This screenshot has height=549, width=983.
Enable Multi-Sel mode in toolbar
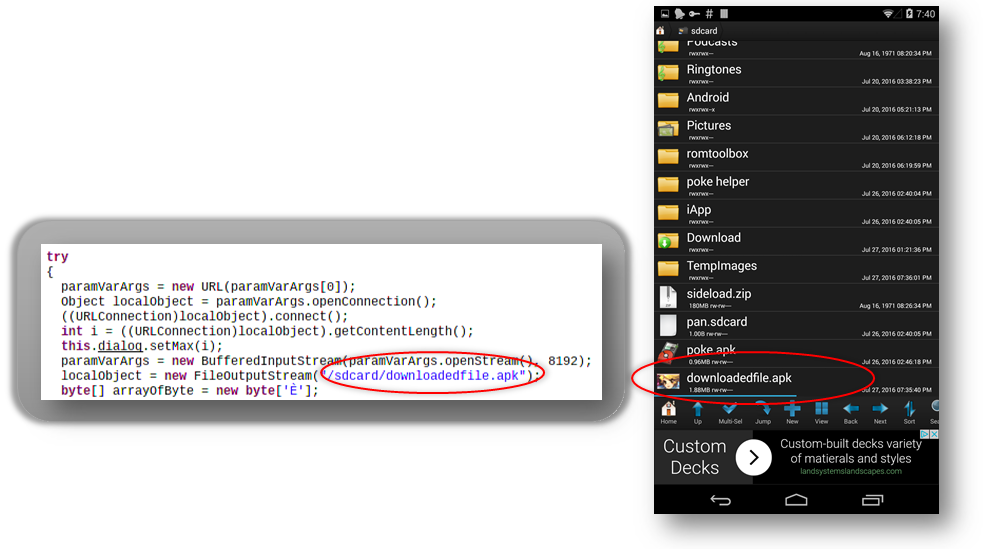[730, 412]
